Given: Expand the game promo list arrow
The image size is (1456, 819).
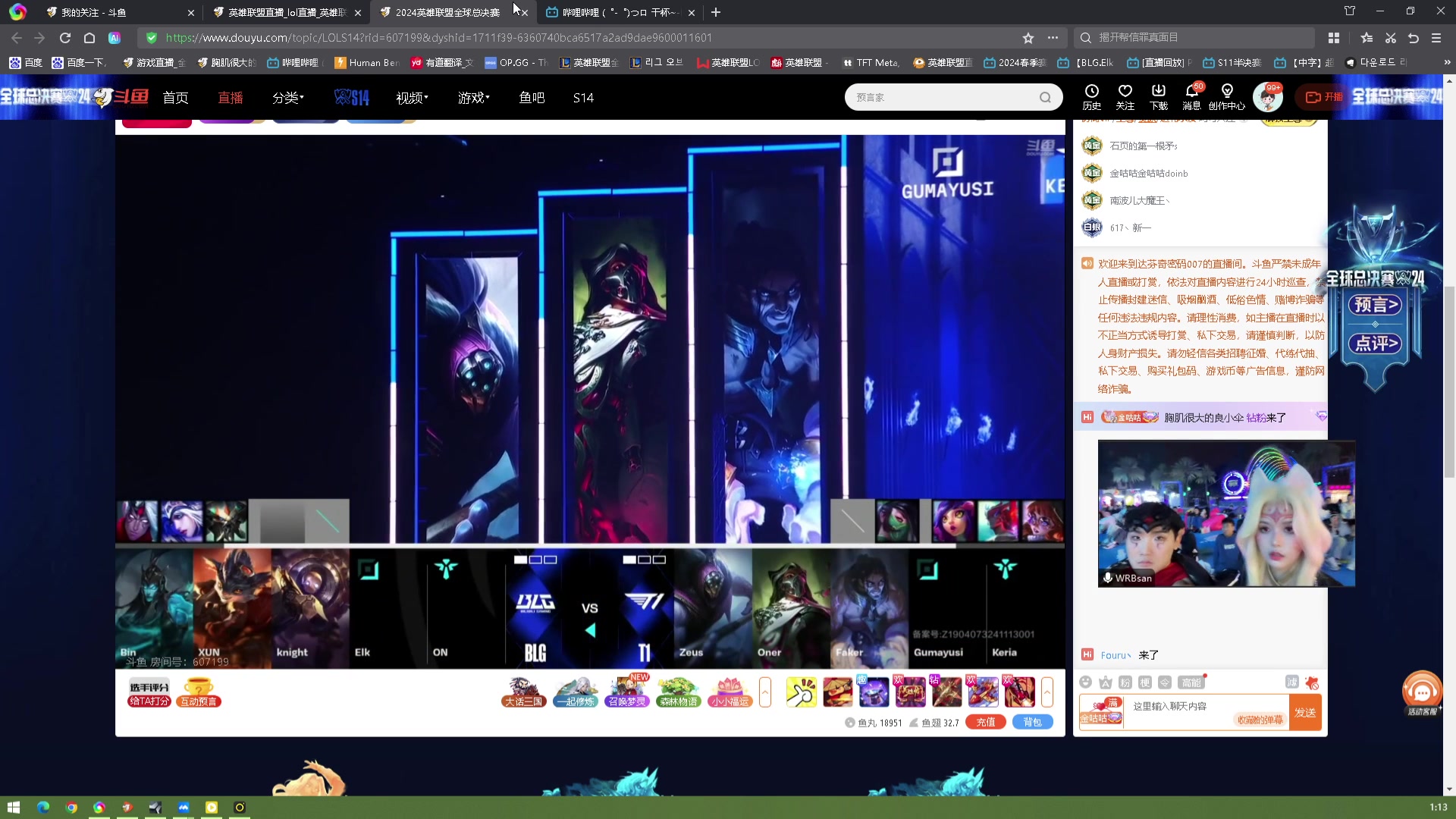Looking at the screenshot, I should (764, 692).
